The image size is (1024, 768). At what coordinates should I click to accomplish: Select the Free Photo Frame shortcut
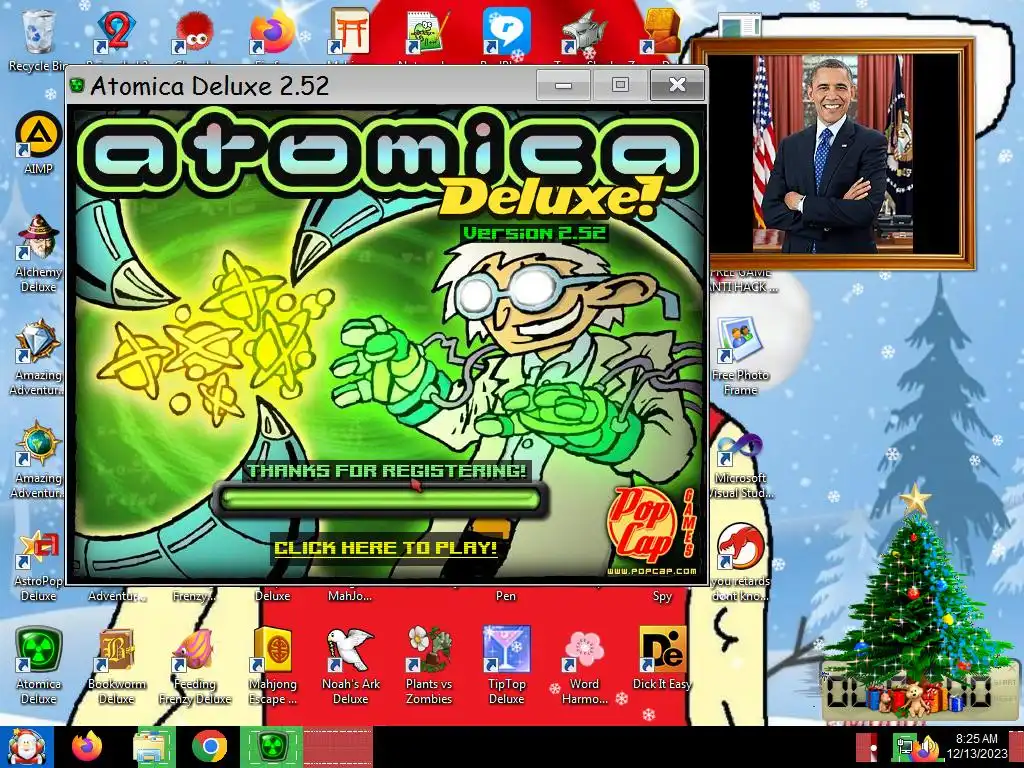pos(740,357)
